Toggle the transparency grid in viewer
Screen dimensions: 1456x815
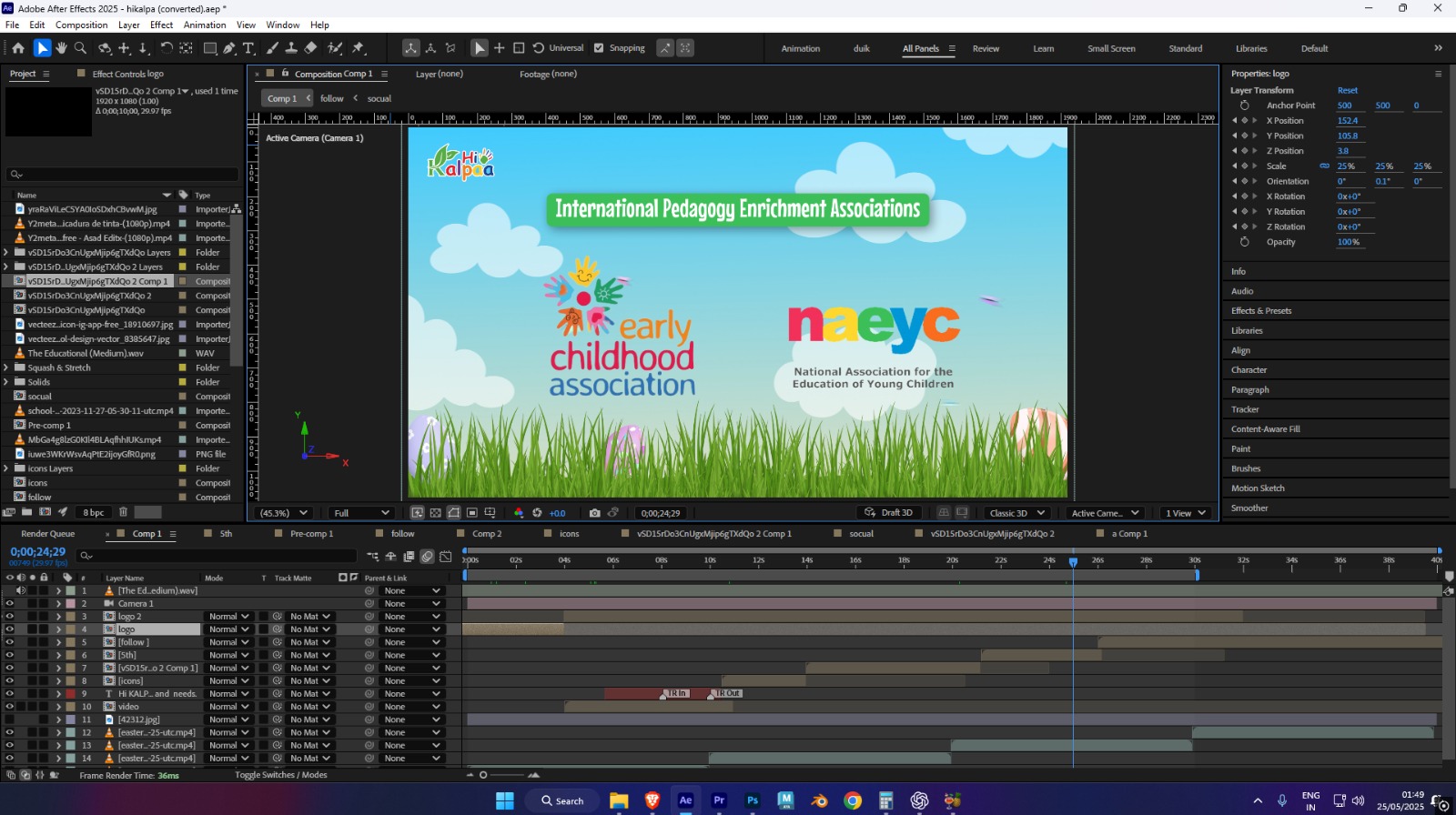point(436,513)
